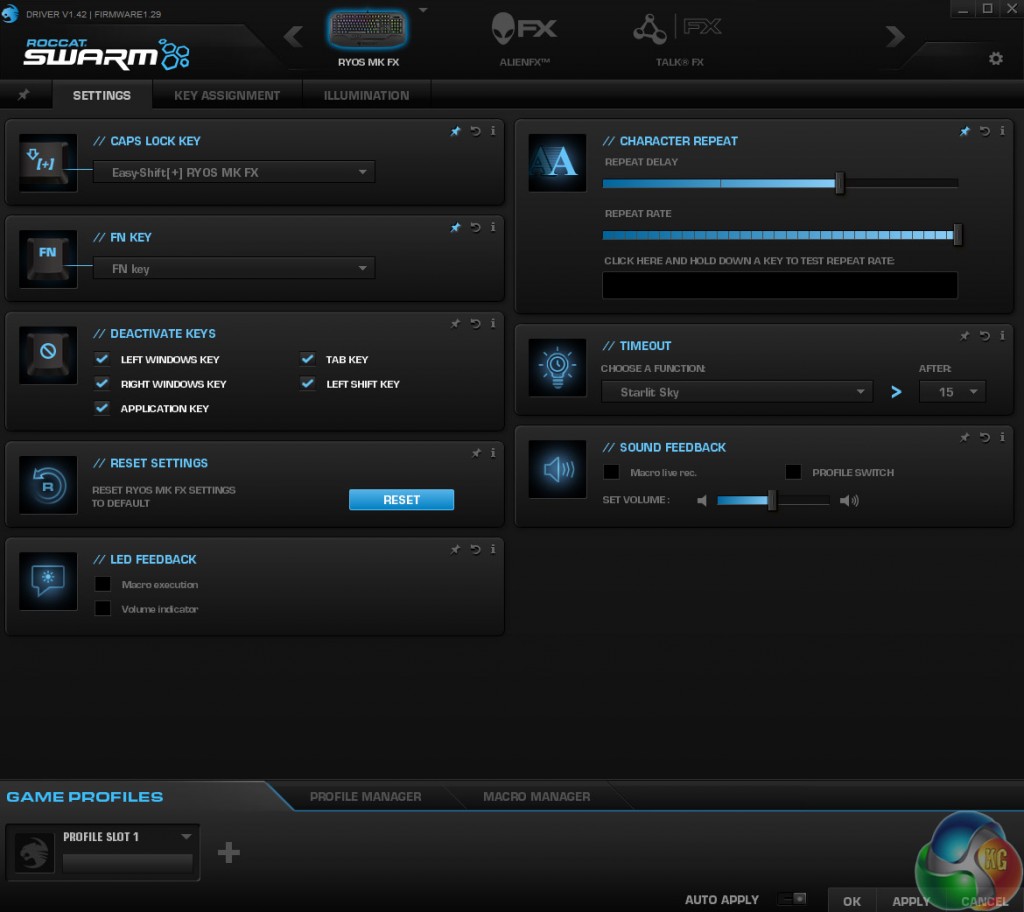Pin the Character Repeat panel
The image size is (1024, 912).
coord(965,131)
